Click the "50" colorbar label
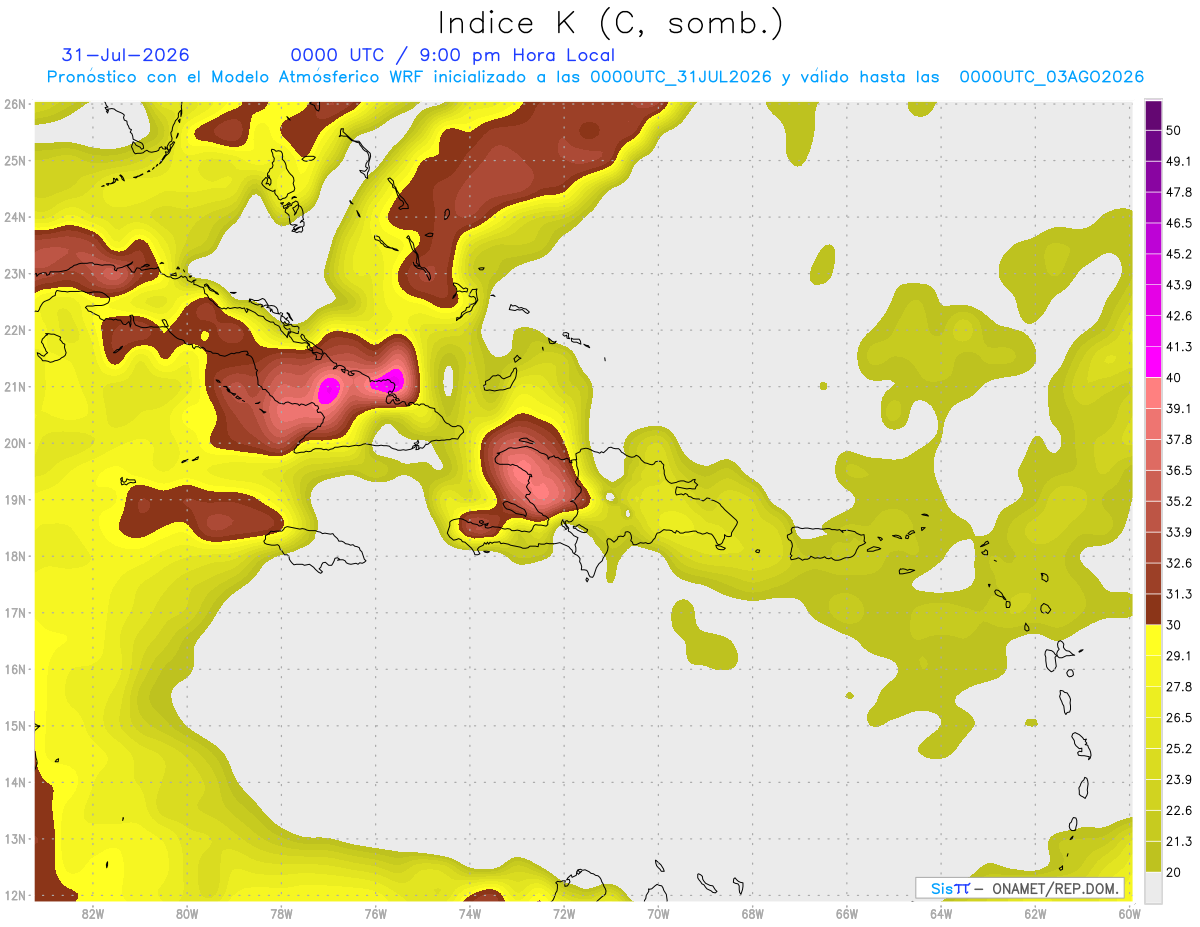 point(1175,130)
